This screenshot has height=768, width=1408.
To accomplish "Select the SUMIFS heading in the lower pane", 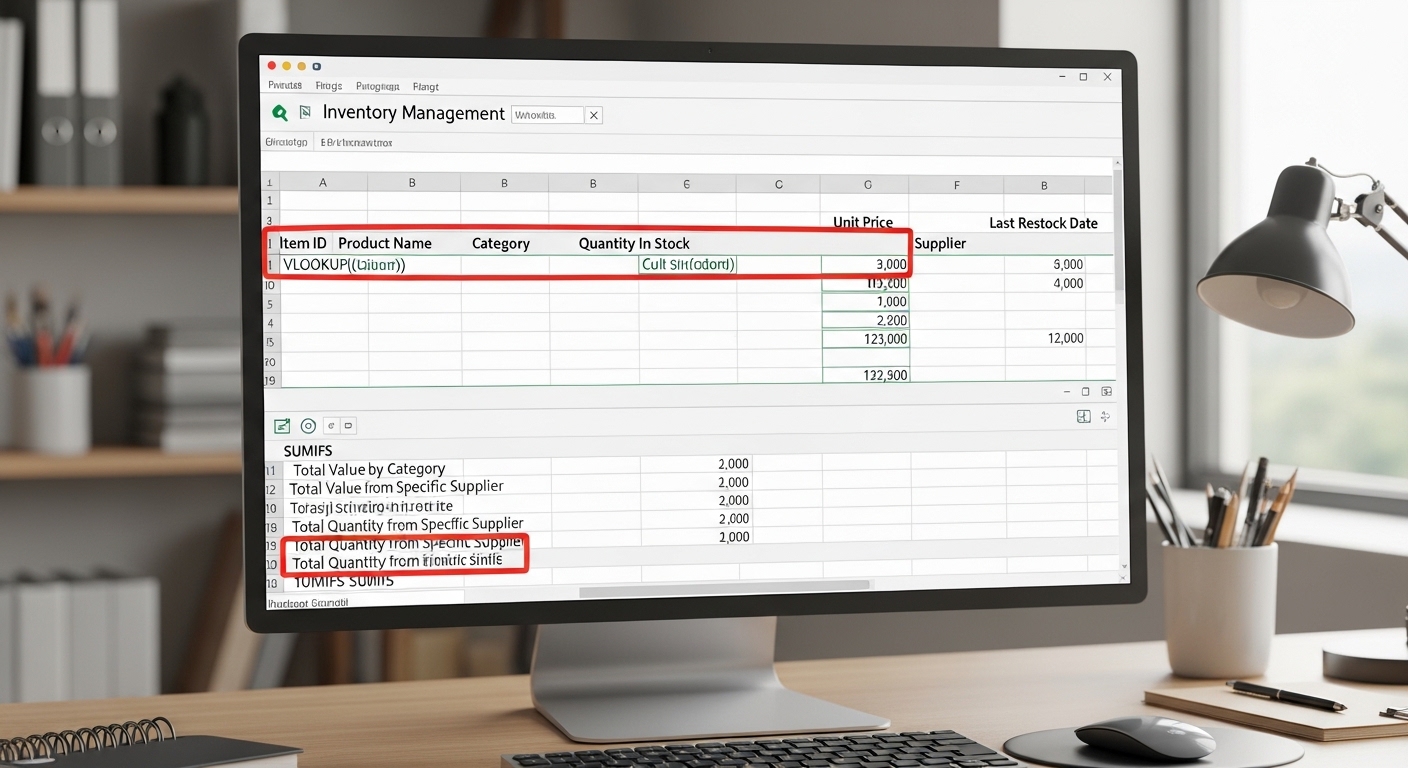I will pyautogui.click(x=308, y=451).
